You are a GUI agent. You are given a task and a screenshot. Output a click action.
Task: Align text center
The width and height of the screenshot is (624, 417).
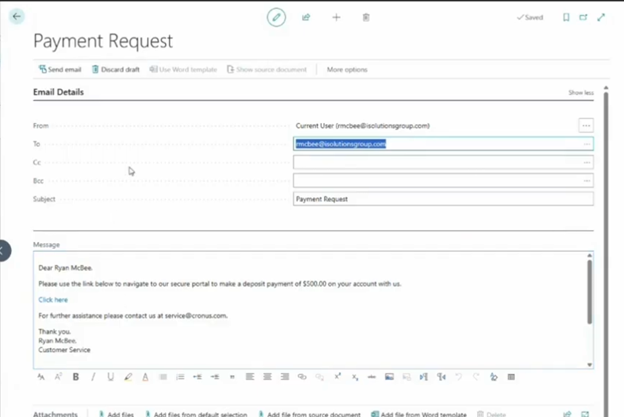(267, 377)
